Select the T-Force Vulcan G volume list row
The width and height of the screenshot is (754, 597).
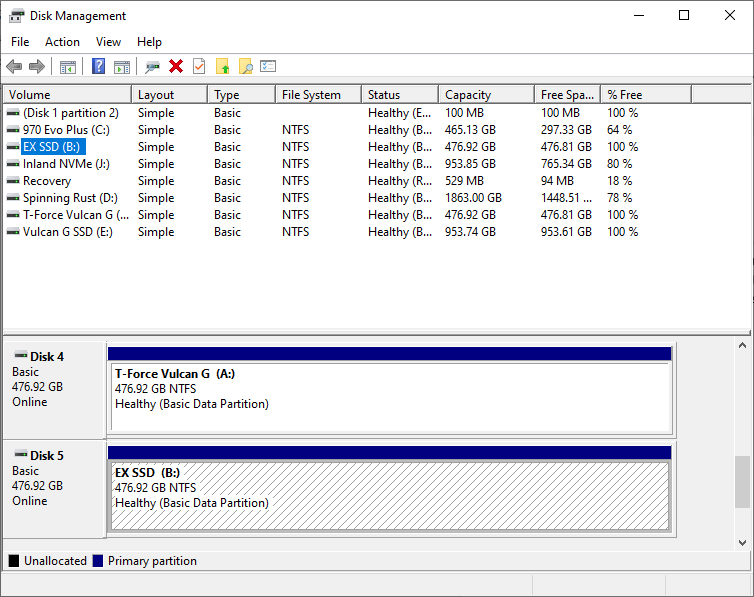tap(348, 215)
